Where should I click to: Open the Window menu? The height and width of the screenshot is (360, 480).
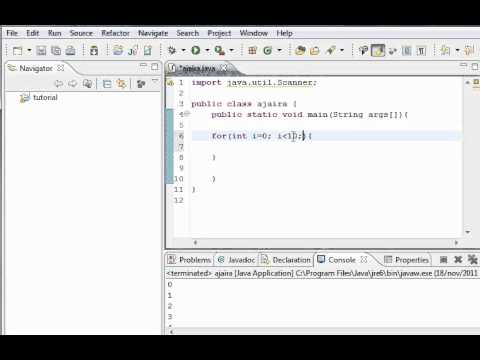(254, 33)
